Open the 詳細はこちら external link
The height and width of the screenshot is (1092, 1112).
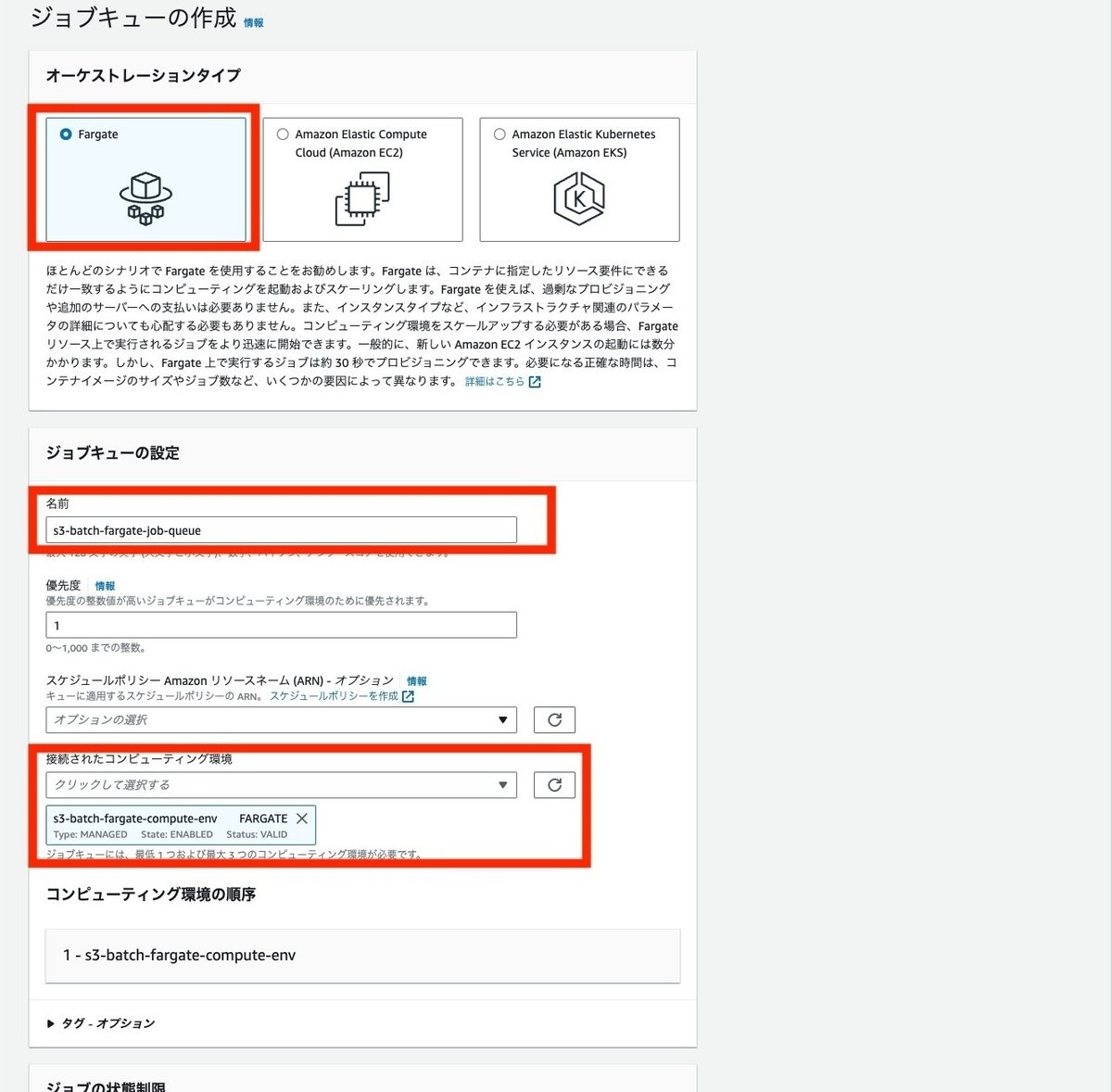[495, 381]
